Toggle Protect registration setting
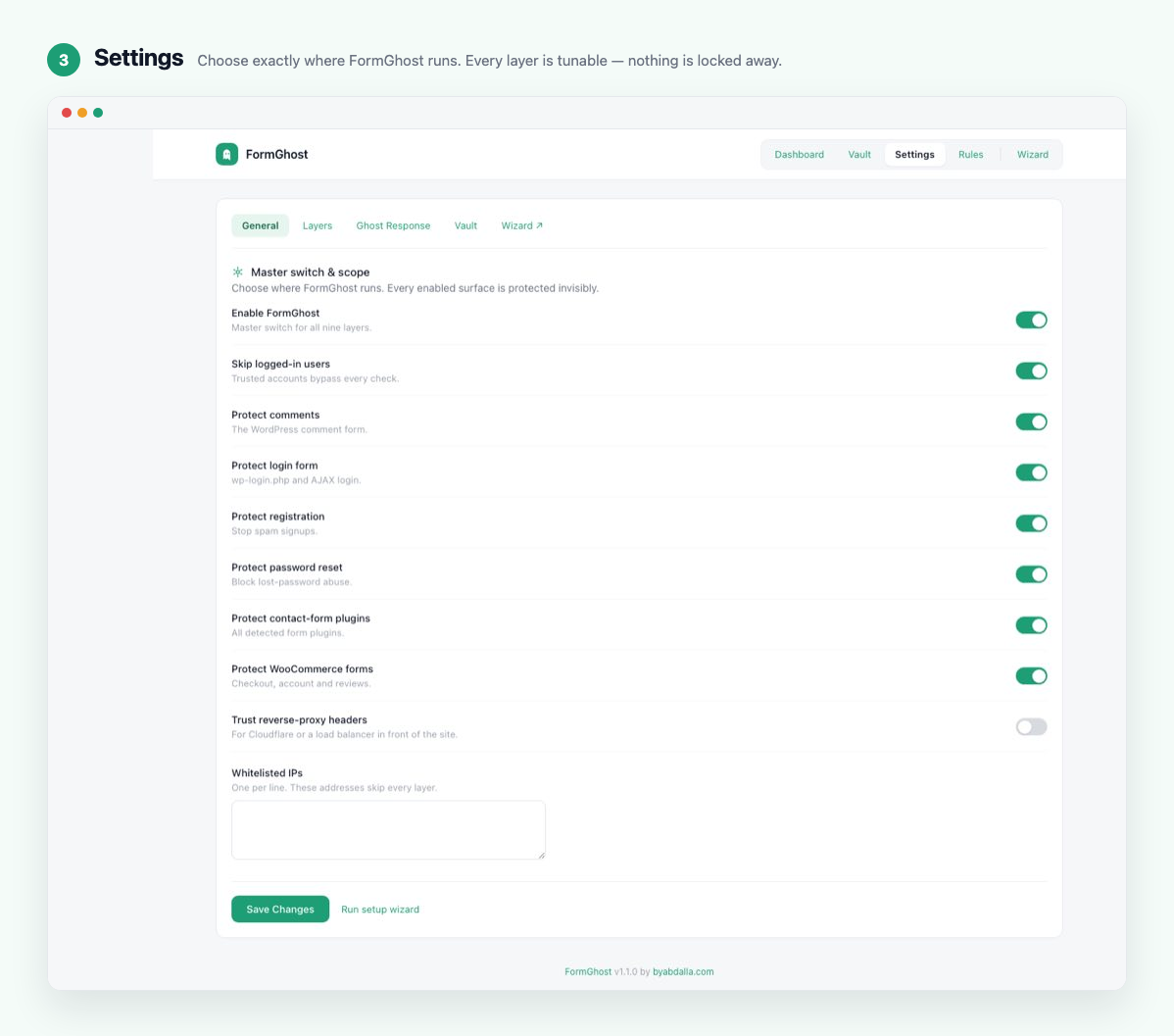Viewport: 1174px width, 1036px height. pyautogui.click(x=1031, y=523)
